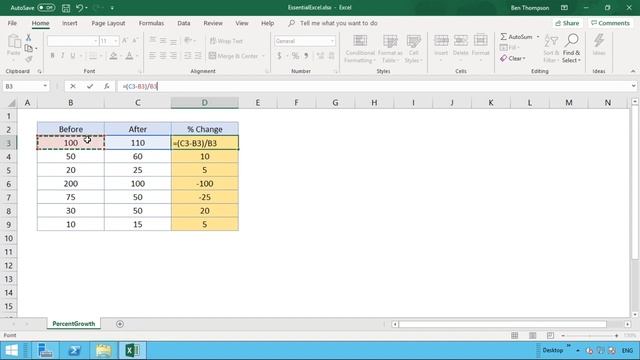Open the Fill Color bucket swatch
This screenshot has height=360, width=640.
[113, 56]
